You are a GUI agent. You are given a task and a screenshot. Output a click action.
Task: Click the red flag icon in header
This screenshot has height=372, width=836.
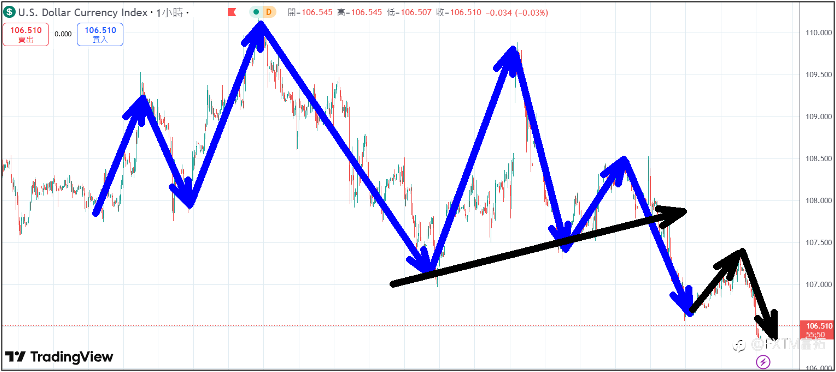coord(231,12)
